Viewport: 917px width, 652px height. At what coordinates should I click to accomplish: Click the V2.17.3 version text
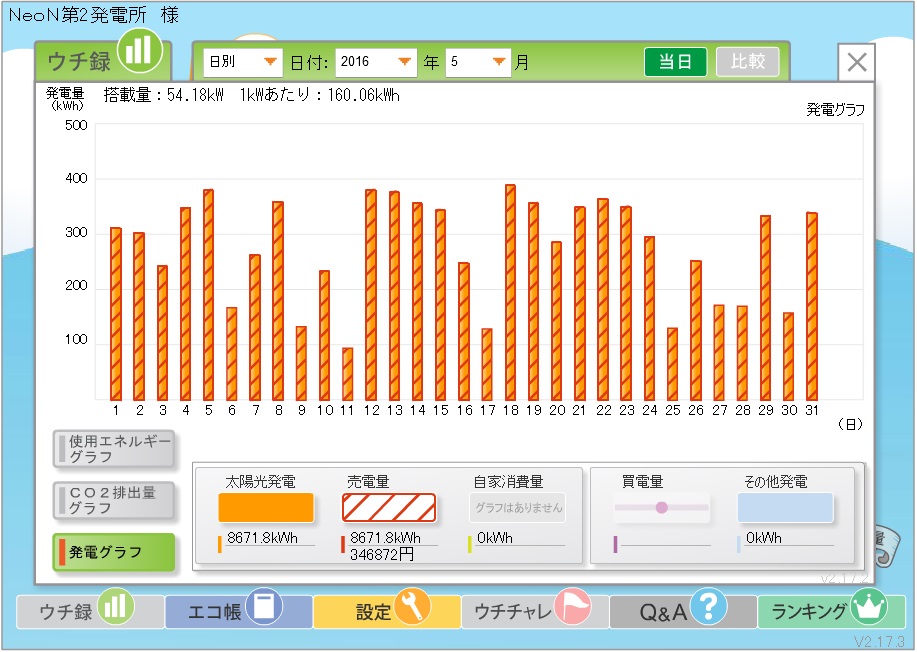[879, 641]
